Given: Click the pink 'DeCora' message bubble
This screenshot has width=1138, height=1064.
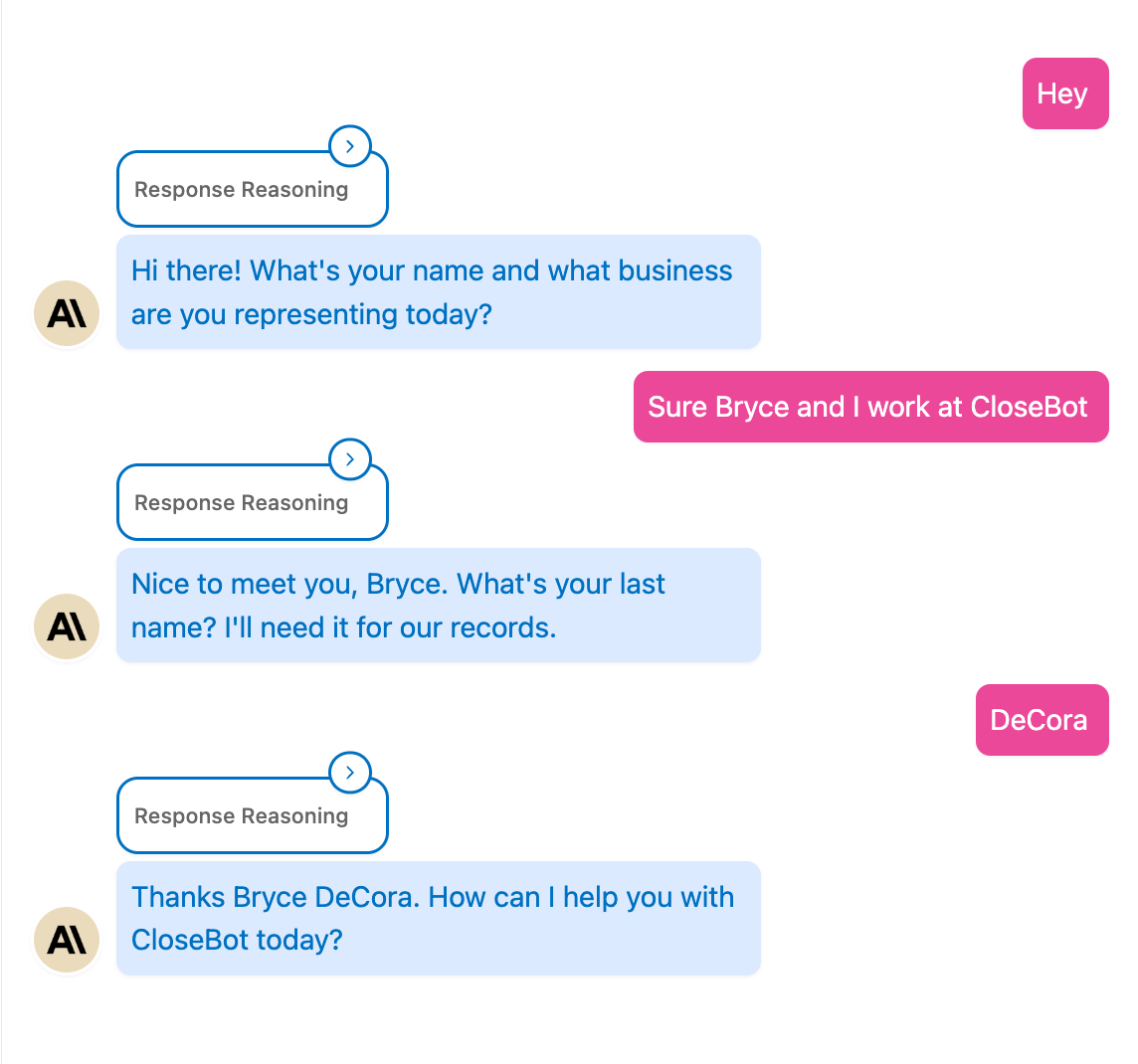Looking at the screenshot, I should click(x=1041, y=720).
